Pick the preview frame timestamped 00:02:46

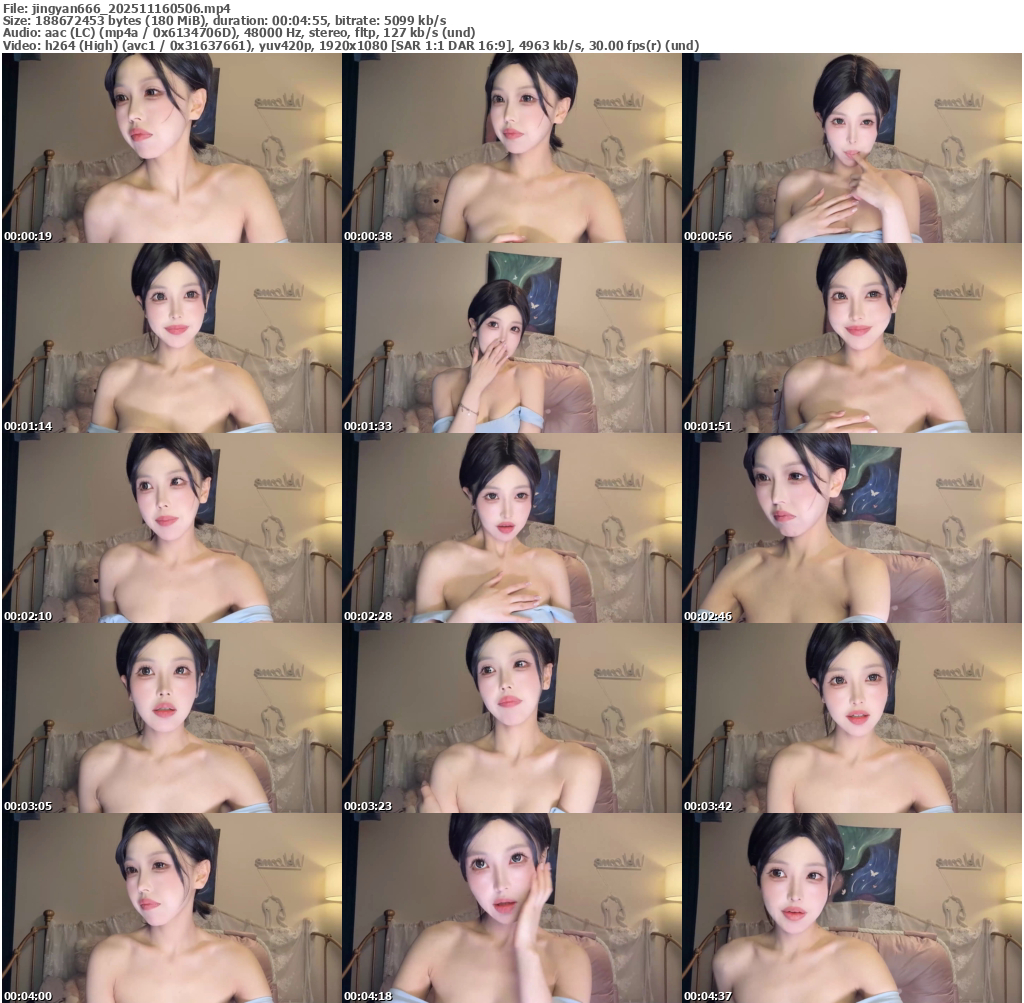click(x=852, y=528)
